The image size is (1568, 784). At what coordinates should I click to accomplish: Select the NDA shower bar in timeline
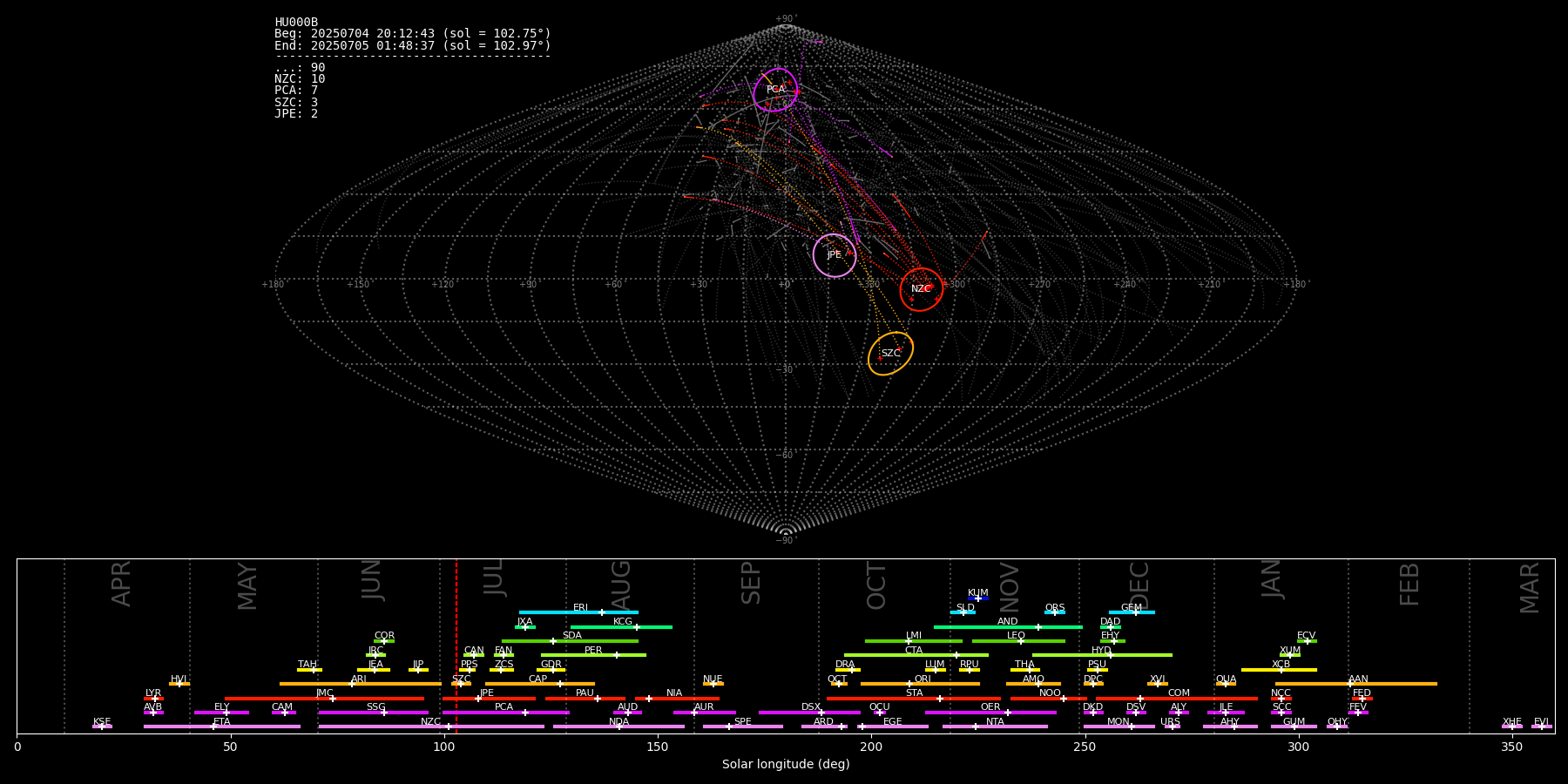618,727
